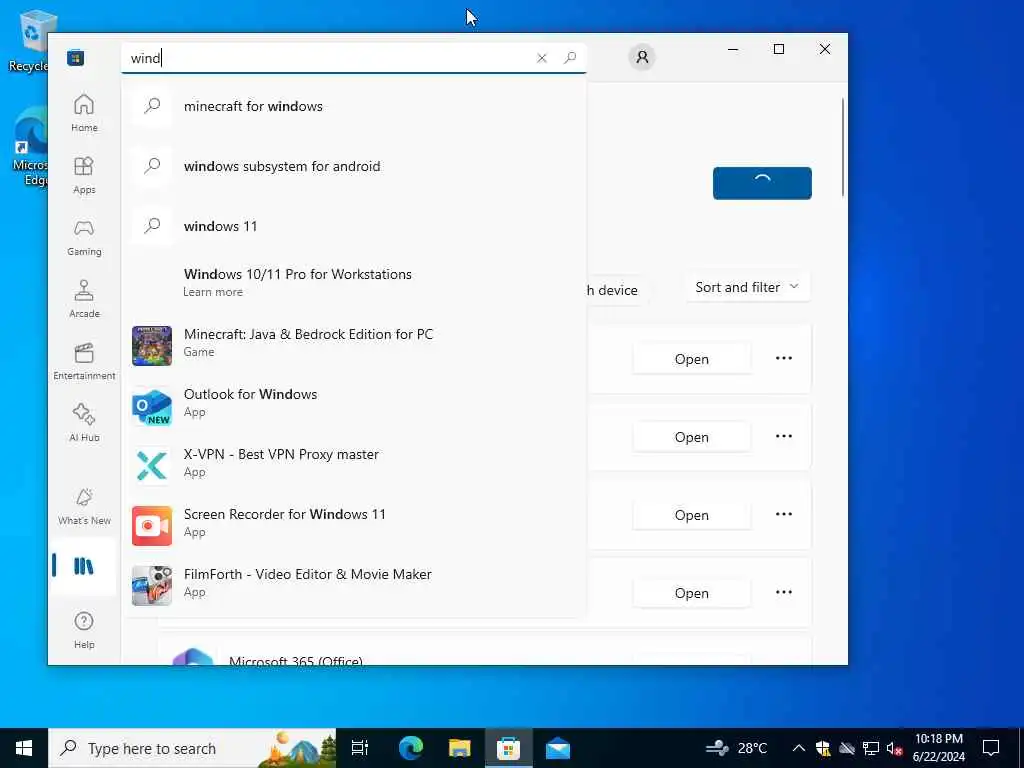Open the notification center icon
The height and width of the screenshot is (768, 1024).
[x=991, y=748]
